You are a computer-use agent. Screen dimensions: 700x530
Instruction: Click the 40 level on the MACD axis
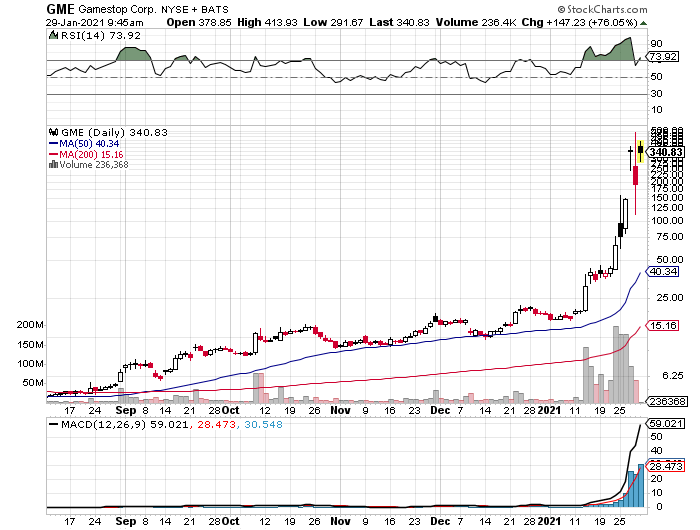click(656, 451)
